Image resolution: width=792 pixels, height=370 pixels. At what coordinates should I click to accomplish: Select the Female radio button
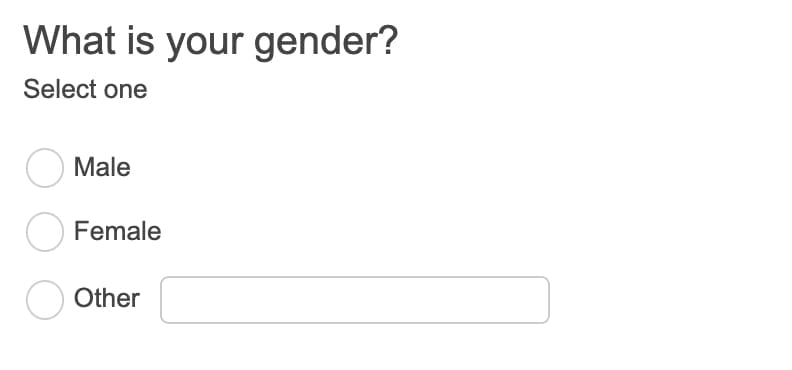44,232
